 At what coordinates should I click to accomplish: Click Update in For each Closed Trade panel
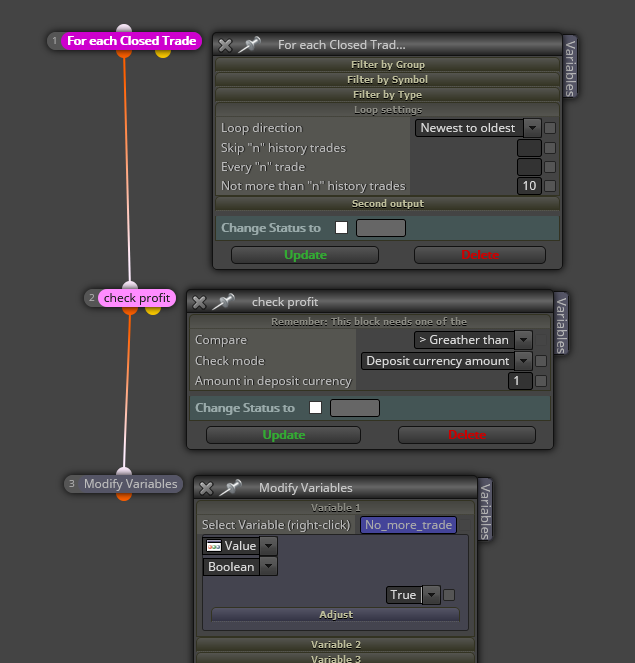(305, 255)
